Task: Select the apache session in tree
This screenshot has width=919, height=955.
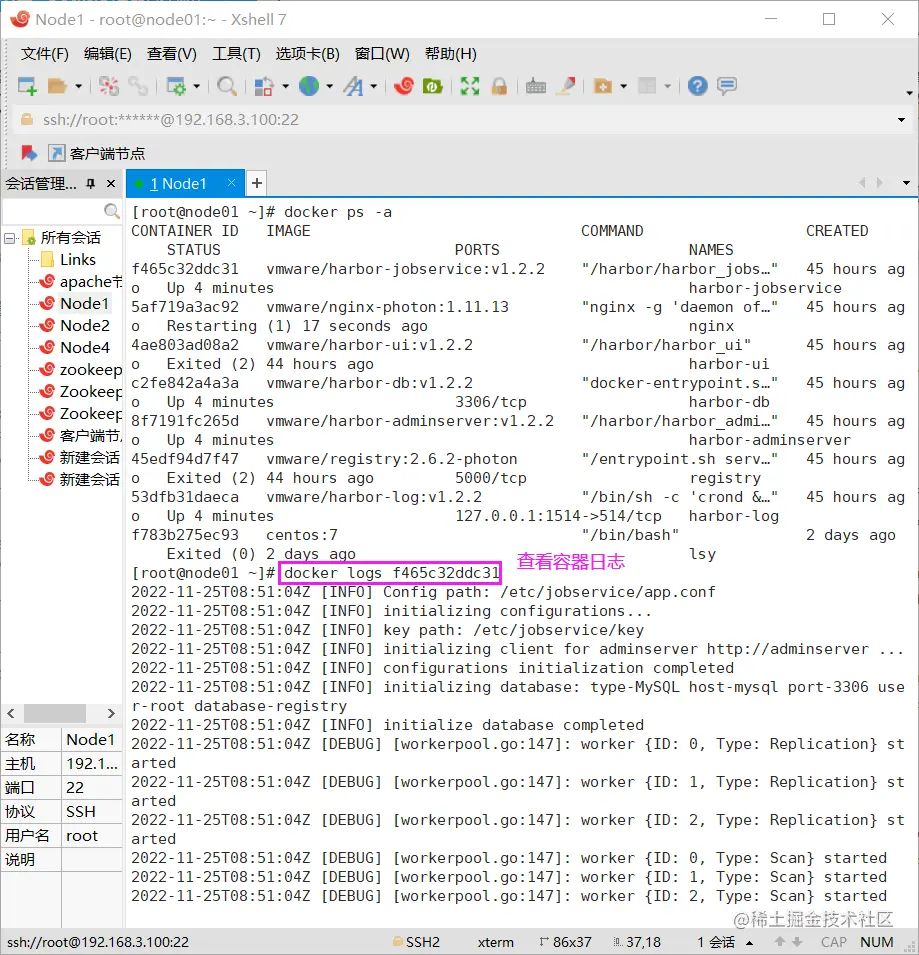Action: [x=80, y=281]
